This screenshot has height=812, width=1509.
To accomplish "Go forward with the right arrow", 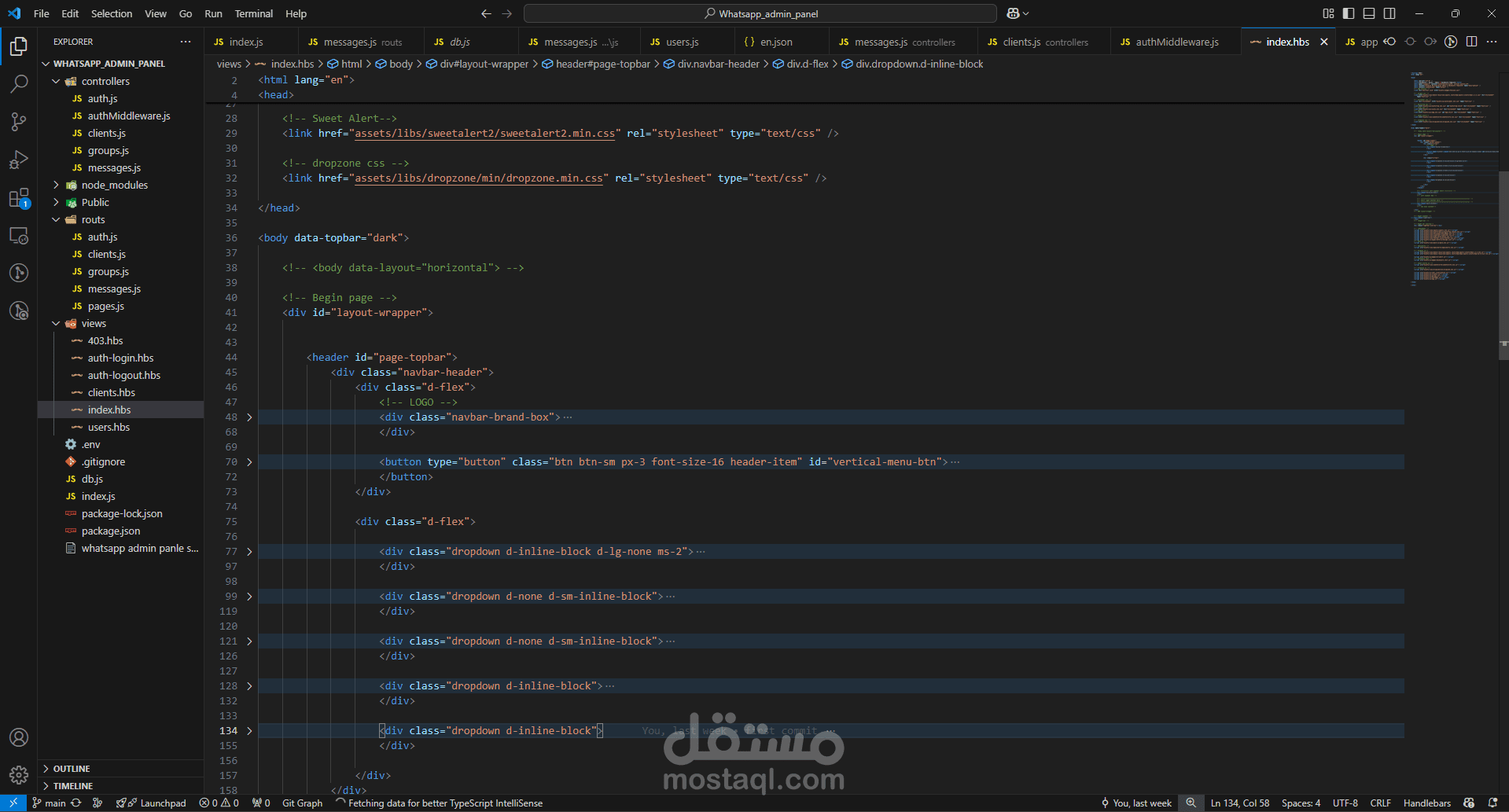I will tap(507, 13).
